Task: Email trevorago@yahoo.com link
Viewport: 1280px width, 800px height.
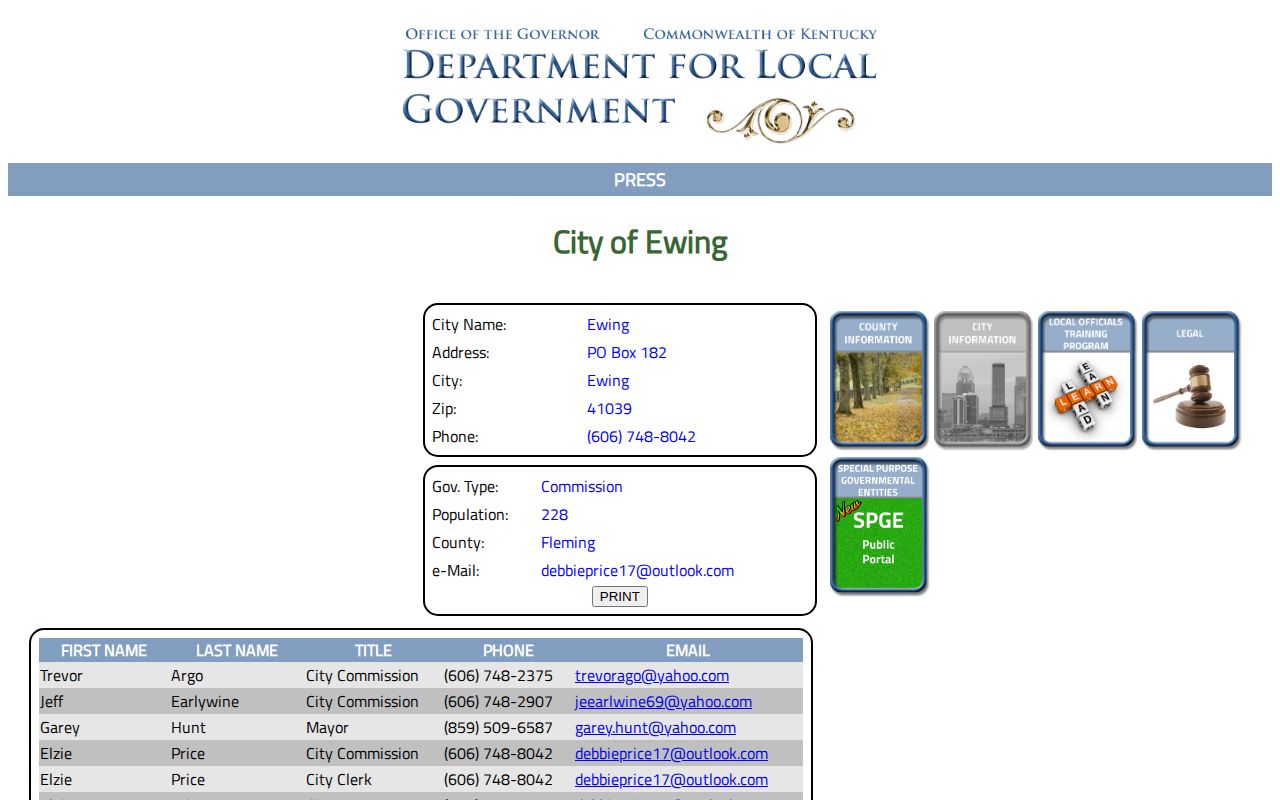Action: point(652,676)
